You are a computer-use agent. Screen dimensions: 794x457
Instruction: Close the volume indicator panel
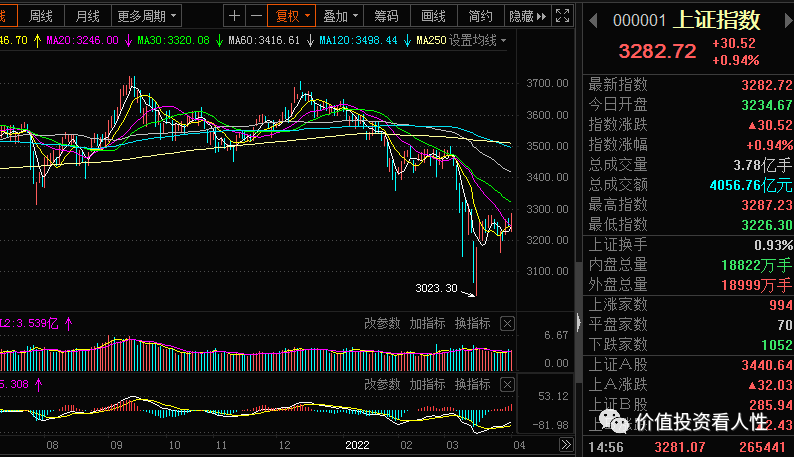pos(507,323)
